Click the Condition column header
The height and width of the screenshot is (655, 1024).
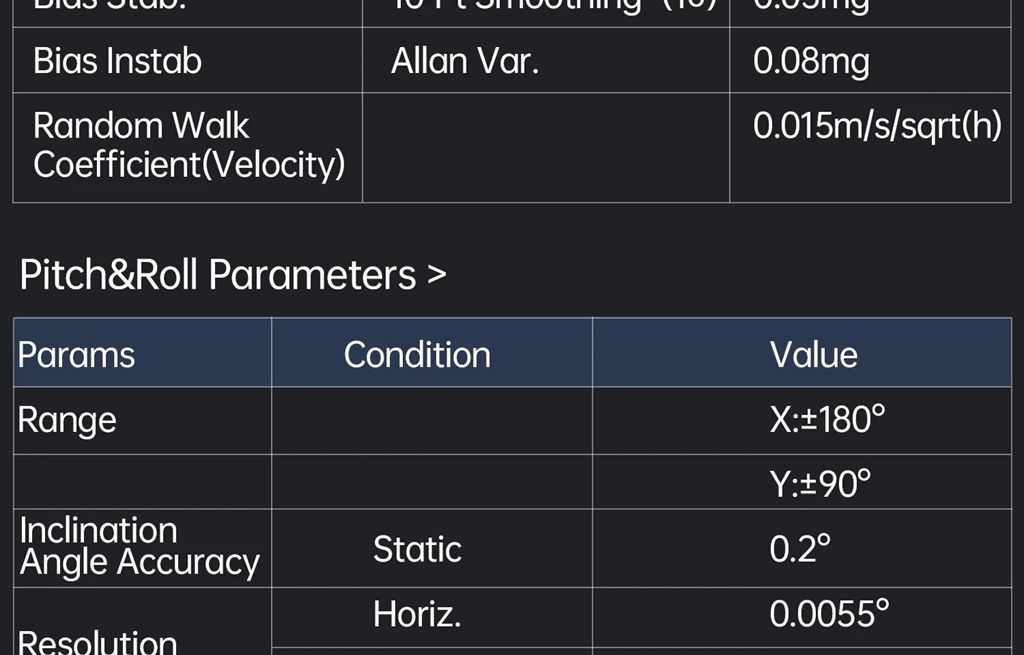(417, 355)
